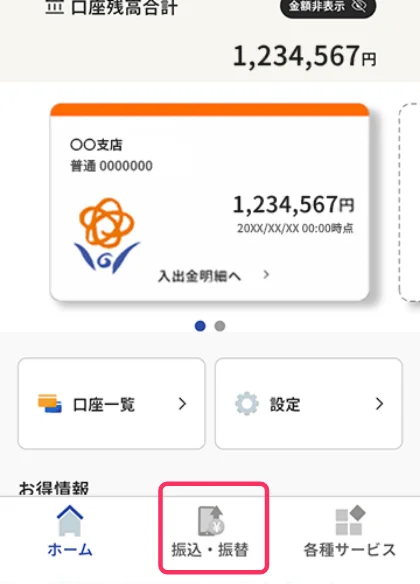Tap the dashed next account card
420x584 pixels.
[x=409, y=202]
